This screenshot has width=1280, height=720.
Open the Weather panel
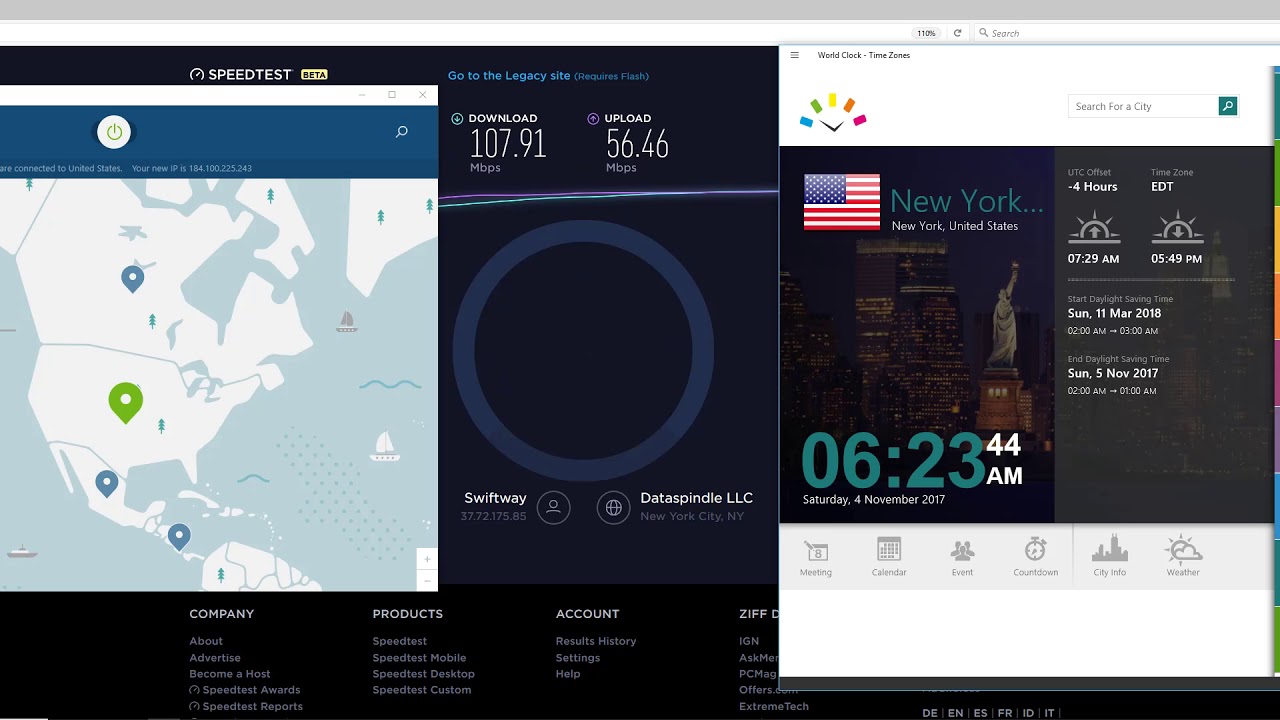[1183, 556]
